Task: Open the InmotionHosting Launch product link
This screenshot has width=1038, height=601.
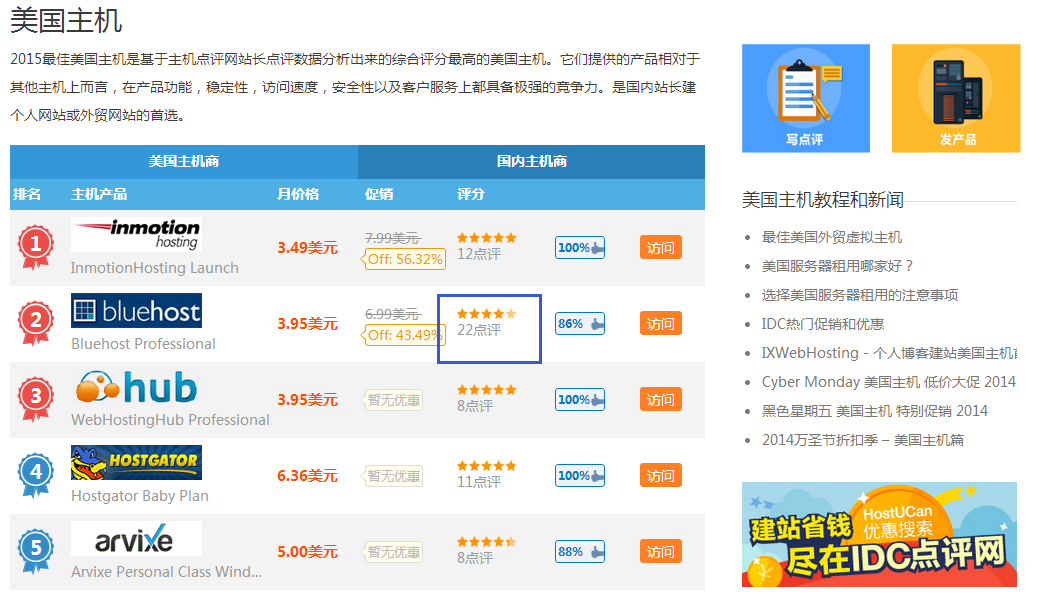Action: point(155,268)
